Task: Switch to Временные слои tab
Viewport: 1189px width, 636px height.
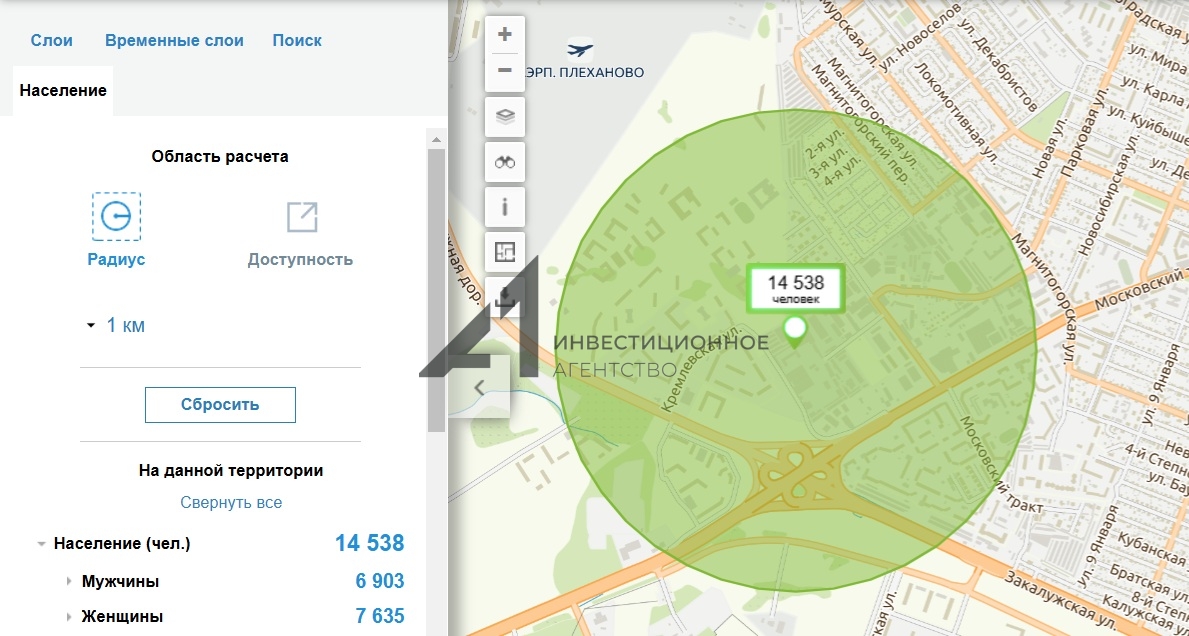Action: [174, 41]
